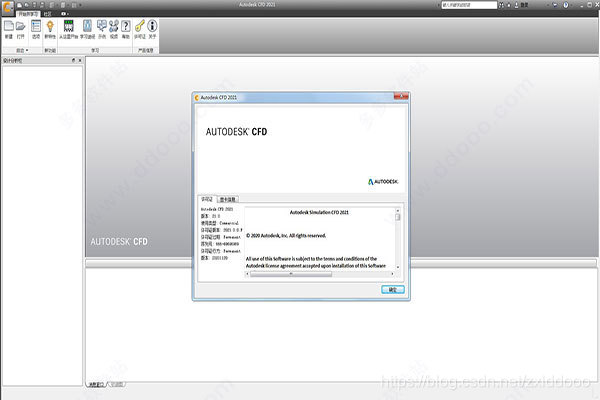Image resolution: width=600 pixels, height=400 pixels.
Task: Click the OK (确定) button in dialog
Action: 392,289
